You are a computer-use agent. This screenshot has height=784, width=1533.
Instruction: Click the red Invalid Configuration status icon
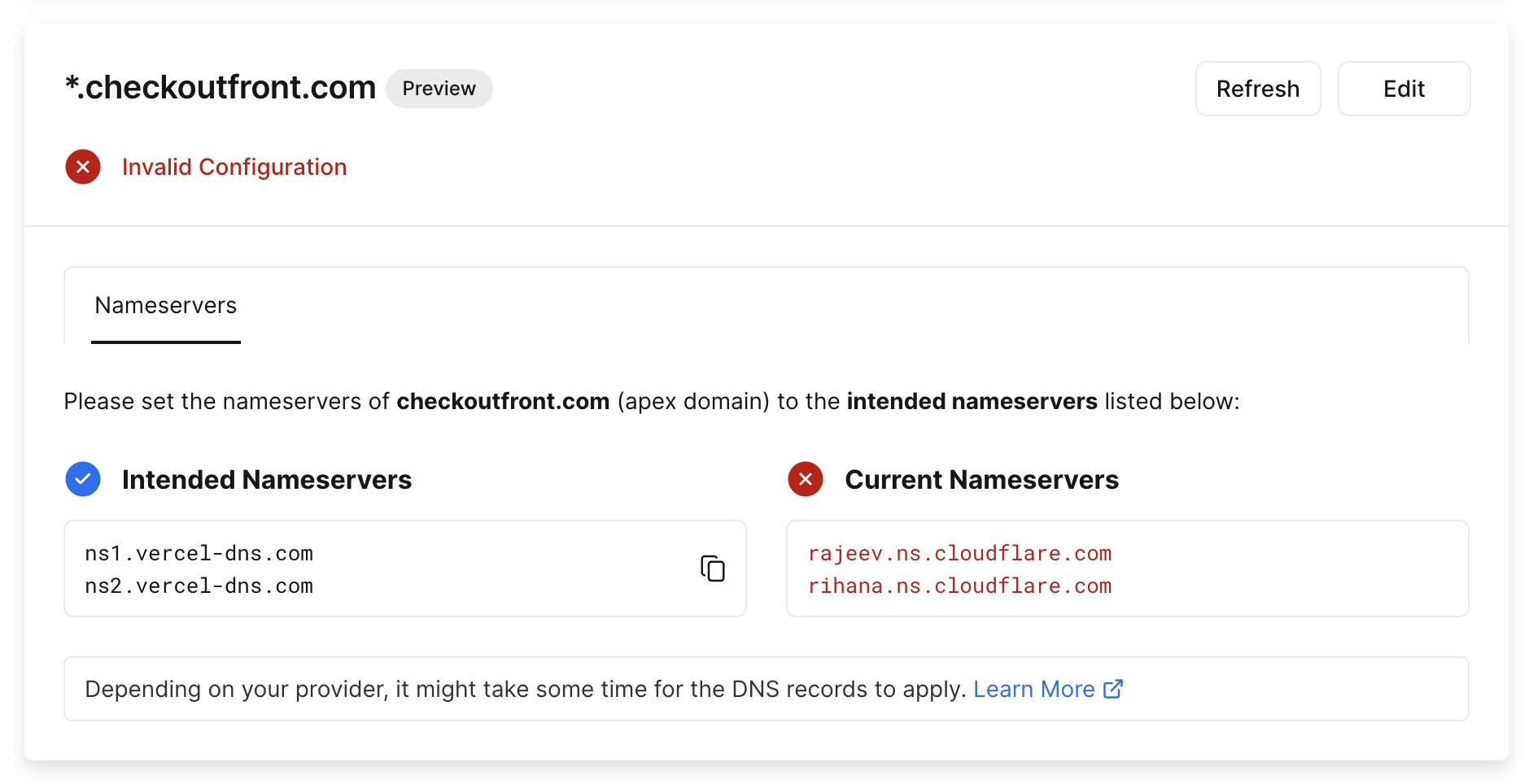tap(82, 167)
